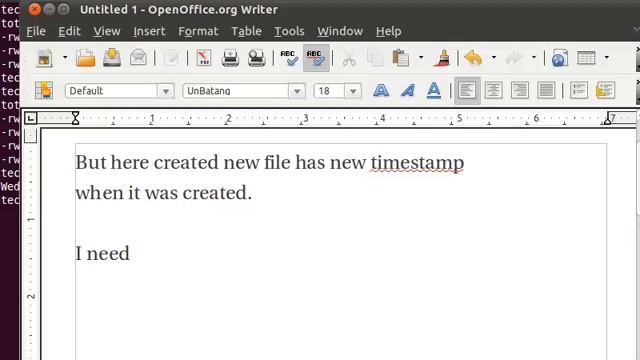Open the View menu
The height and width of the screenshot is (360, 640).
pyautogui.click(x=107, y=31)
